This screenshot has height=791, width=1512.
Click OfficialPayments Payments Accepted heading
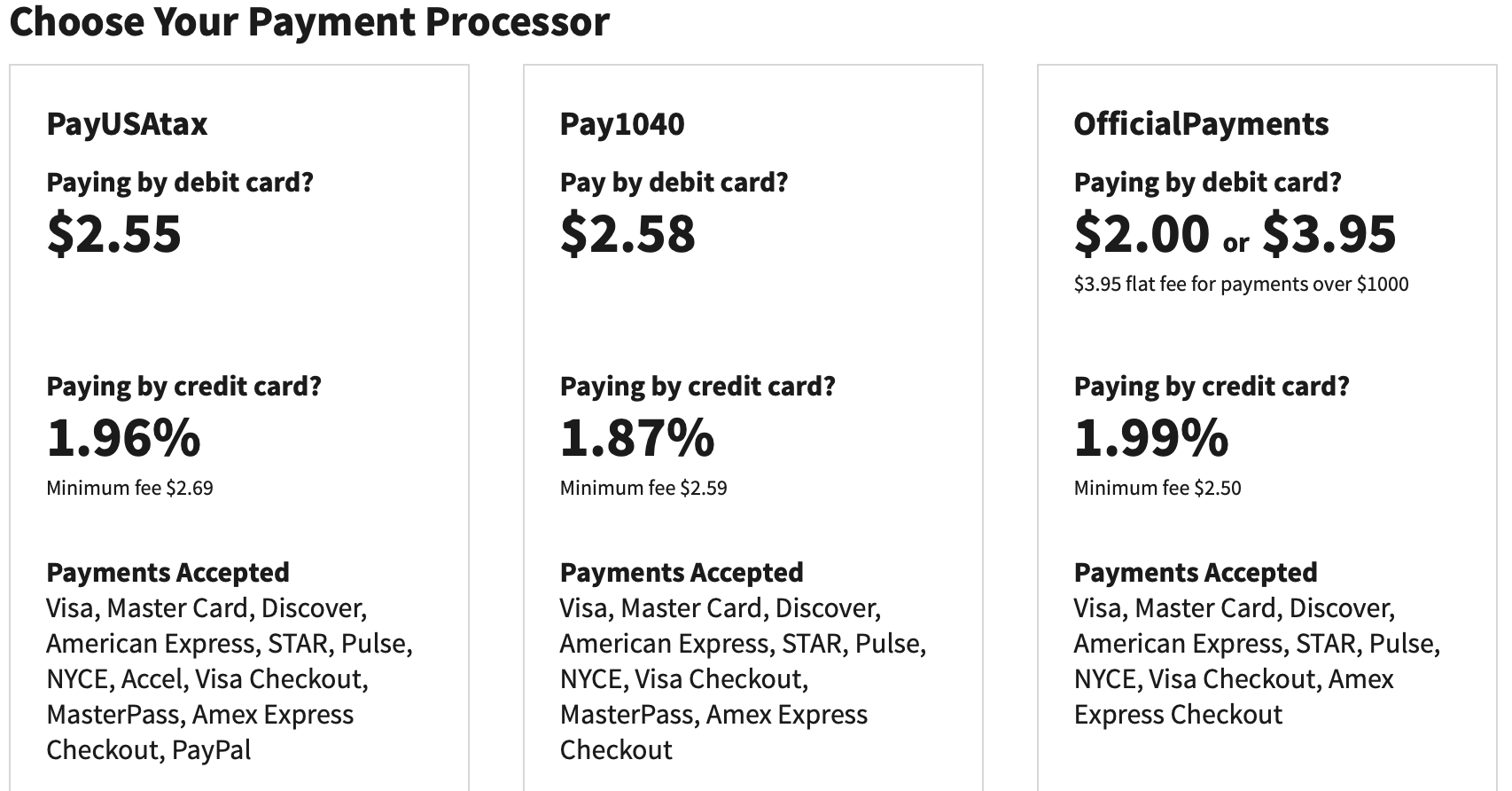click(1196, 573)
